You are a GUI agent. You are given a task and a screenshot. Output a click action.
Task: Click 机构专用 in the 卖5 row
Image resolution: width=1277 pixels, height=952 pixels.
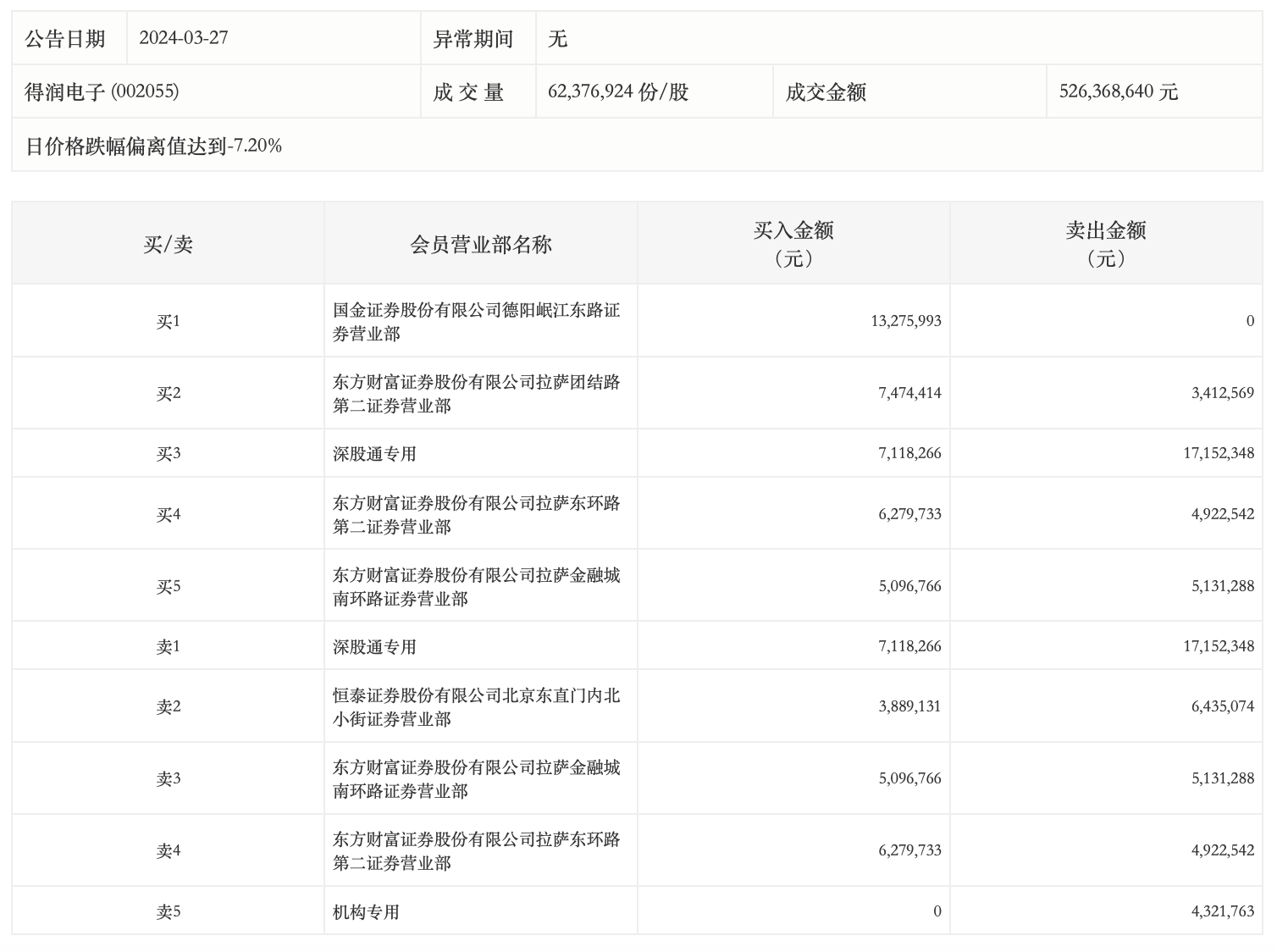click(366, 912)
